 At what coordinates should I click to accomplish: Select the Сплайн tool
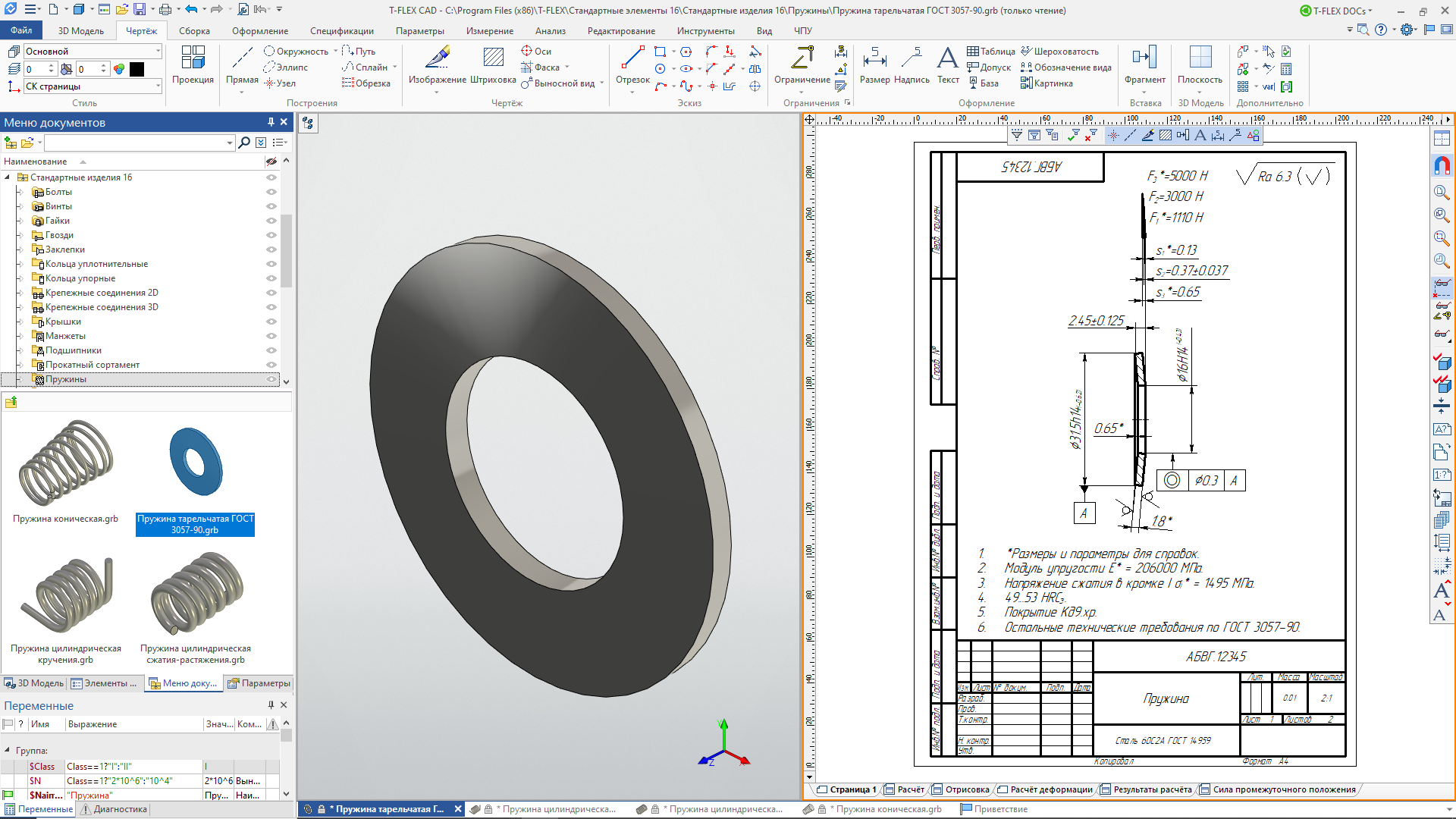pyautogui.click(x=365, y=67)
